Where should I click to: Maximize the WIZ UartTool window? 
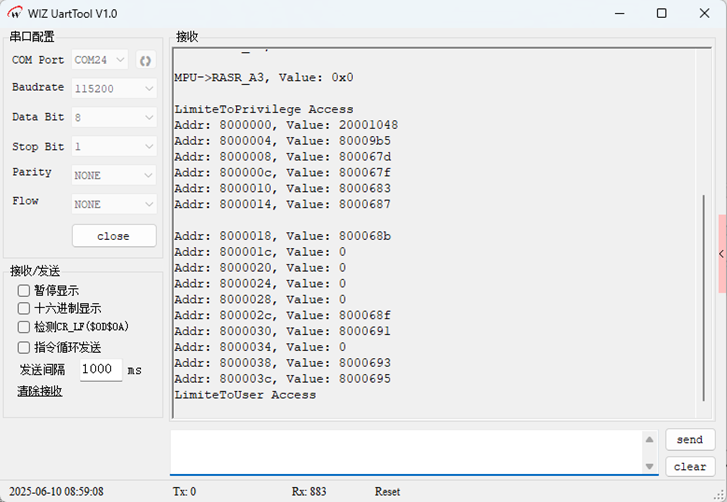point(661,13)
